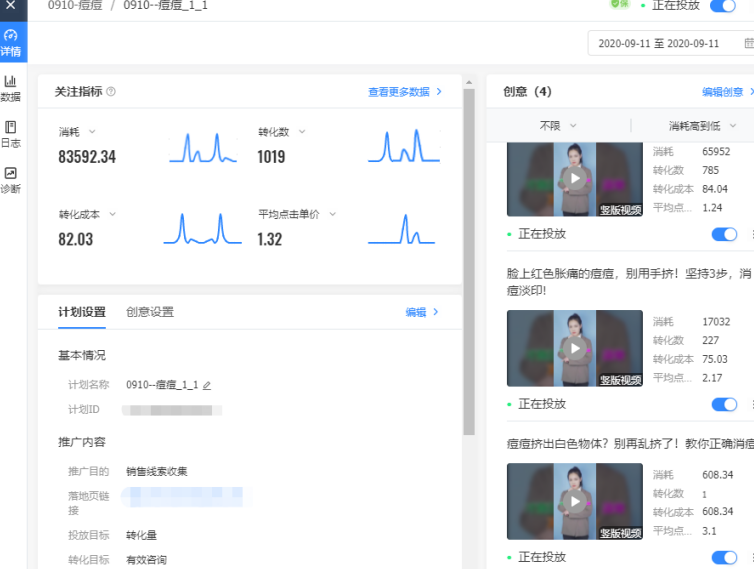Viewport: 754px width, 569px height.
Task: Expand the 消耗 metric dropdown
Action: (x=92, y=131)
